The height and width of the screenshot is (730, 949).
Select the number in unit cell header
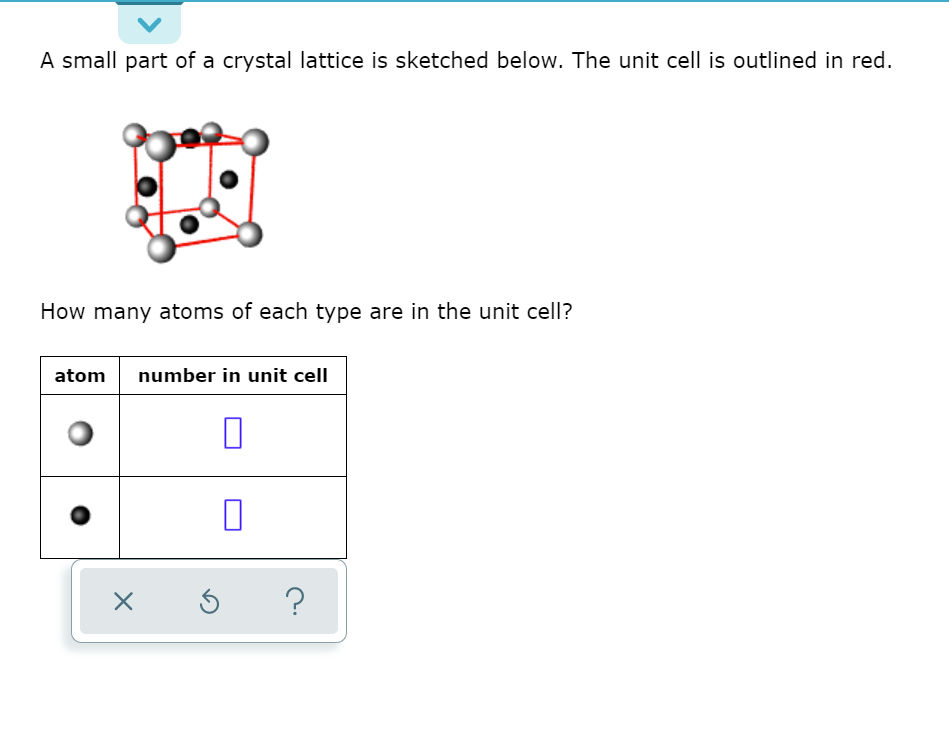tap(232, 375)
